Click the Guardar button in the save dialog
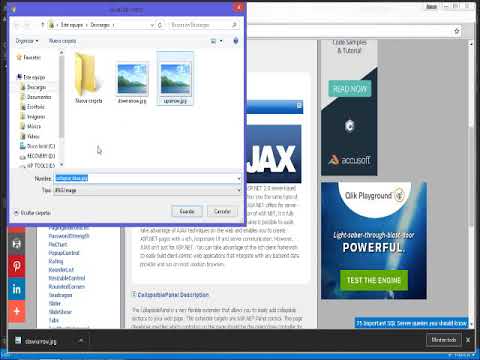The height and width of the screenshot is (360, 480). tap(187, 212)
